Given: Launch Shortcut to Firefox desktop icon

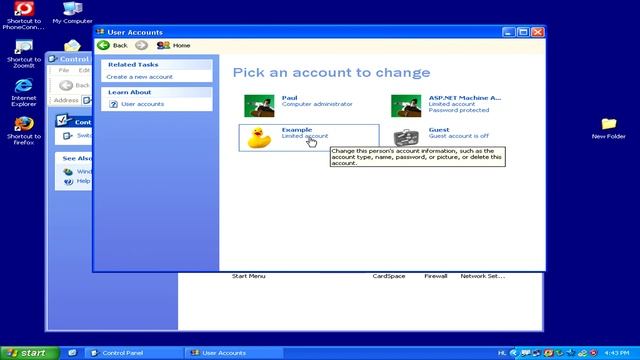Looking at the screenshot, I should [24, 131].
